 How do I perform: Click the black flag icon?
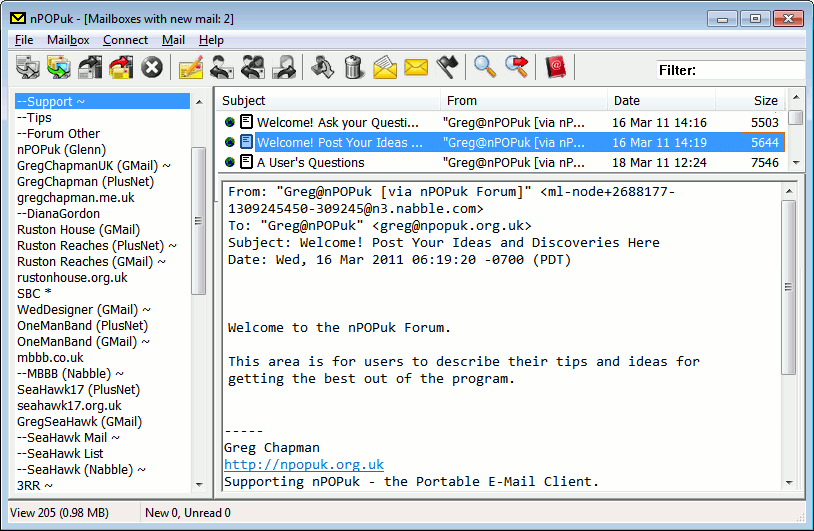pos(447,67)
